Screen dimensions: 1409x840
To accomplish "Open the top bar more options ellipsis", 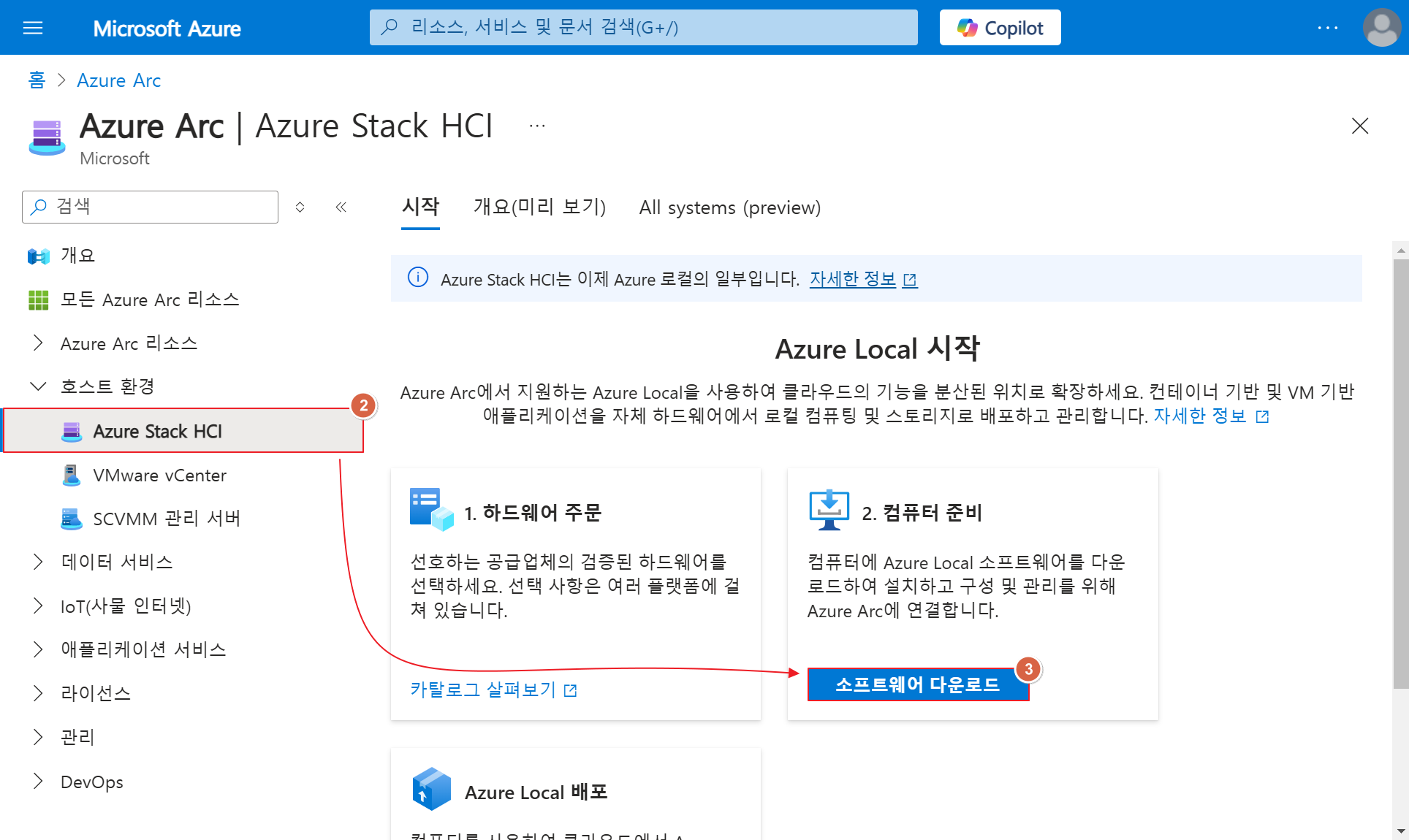I will point(1327,28).
